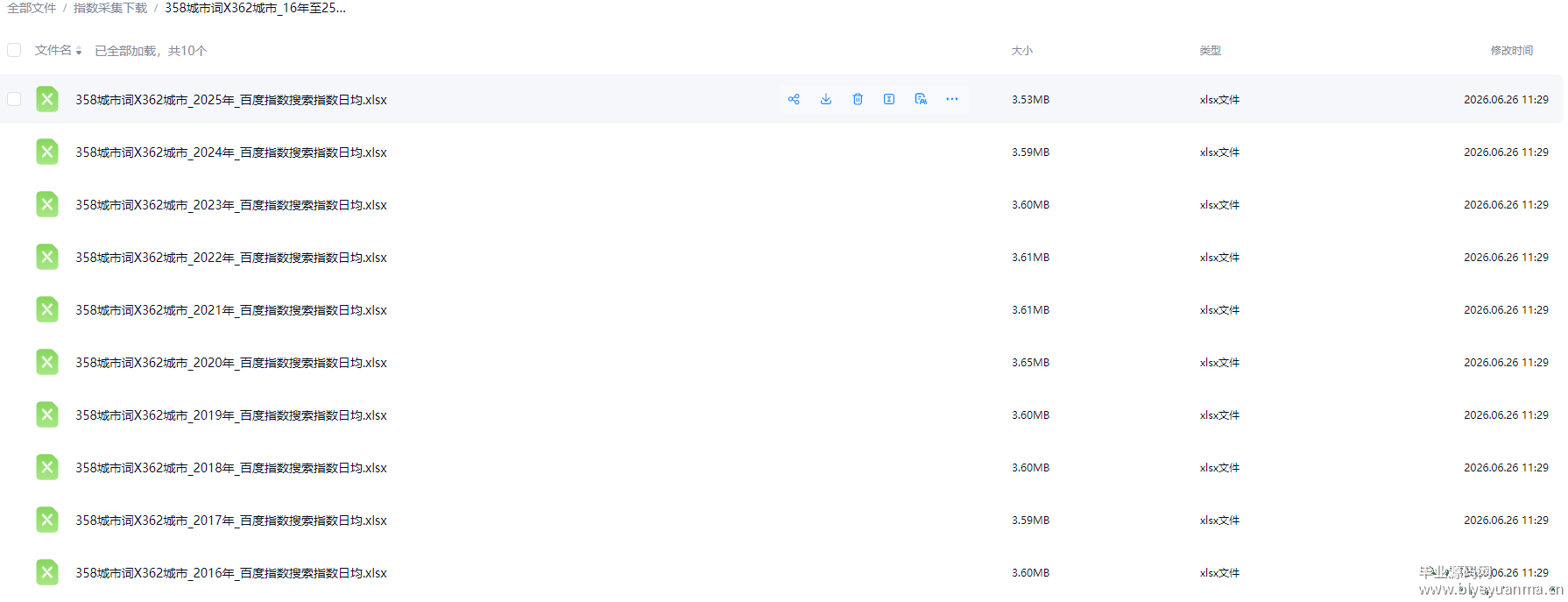Delete the 2025年 xlsx file
Screen dimensions: 1568x602
tap(858, 99)
